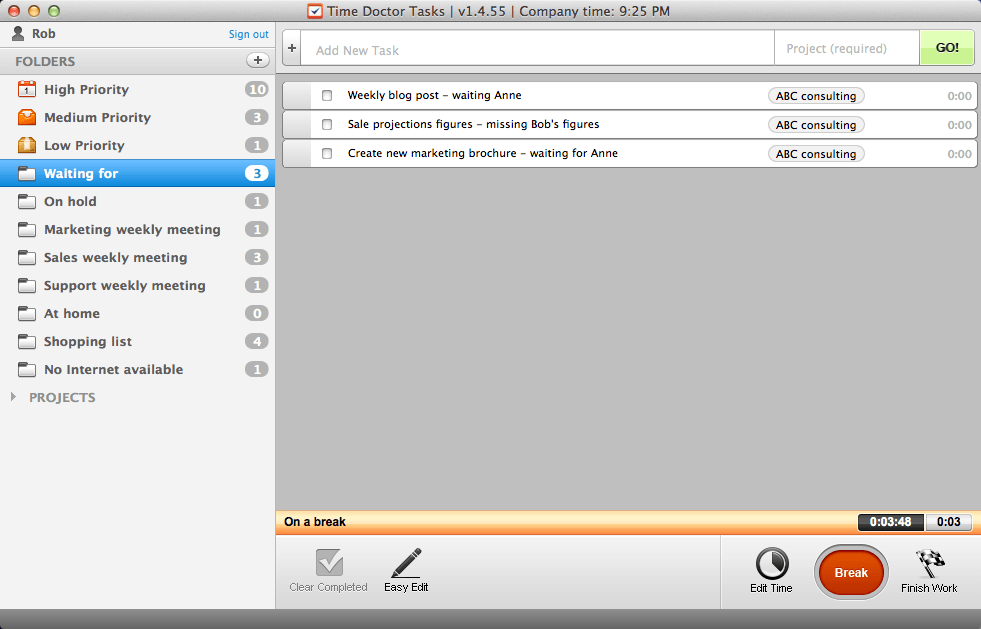This screenshot has width=981, height=629.
Task: Click the Sign out link
Action: click(x=248, y=34)
